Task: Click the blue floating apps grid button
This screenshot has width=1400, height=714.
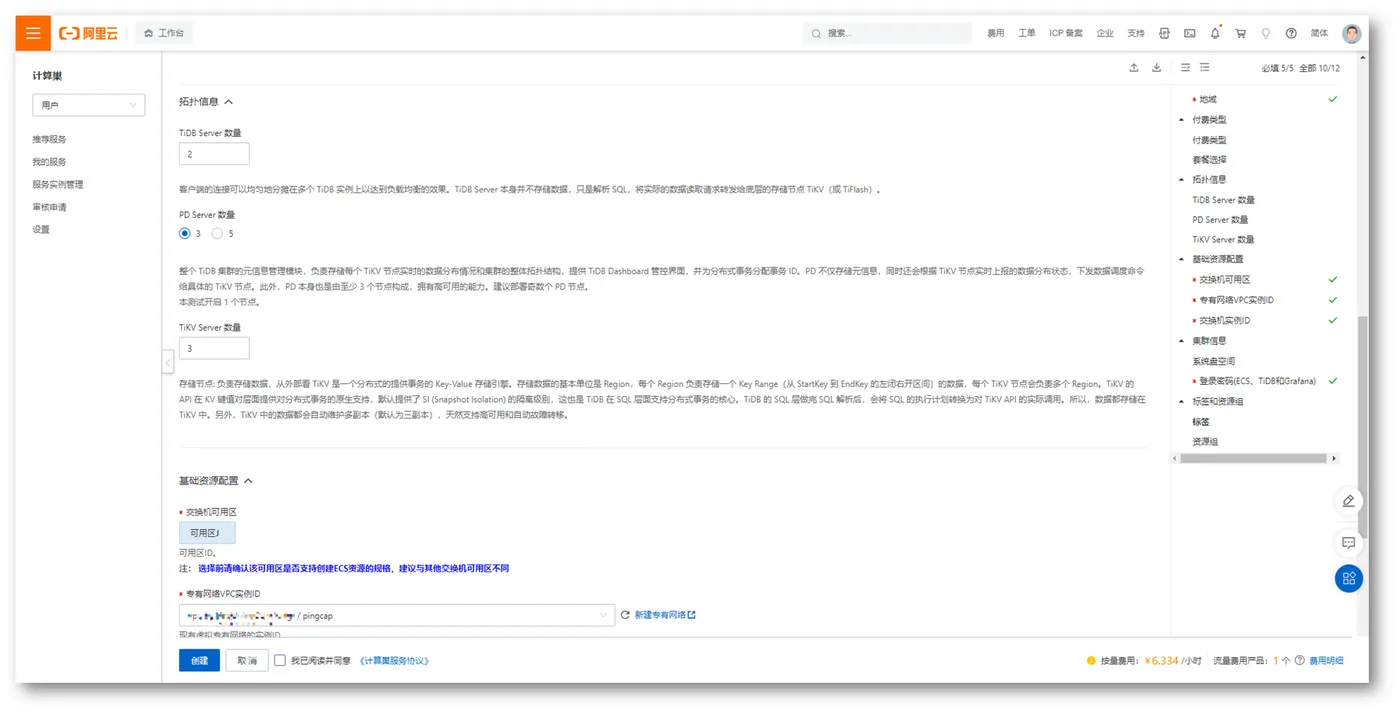Action: 1349,578
